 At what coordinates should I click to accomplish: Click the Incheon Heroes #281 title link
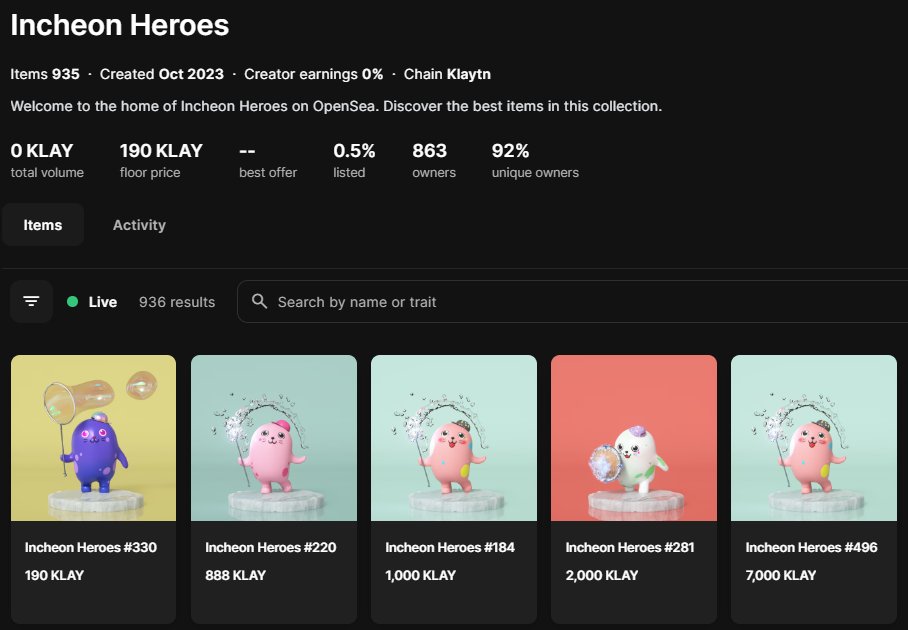point(630,547)
